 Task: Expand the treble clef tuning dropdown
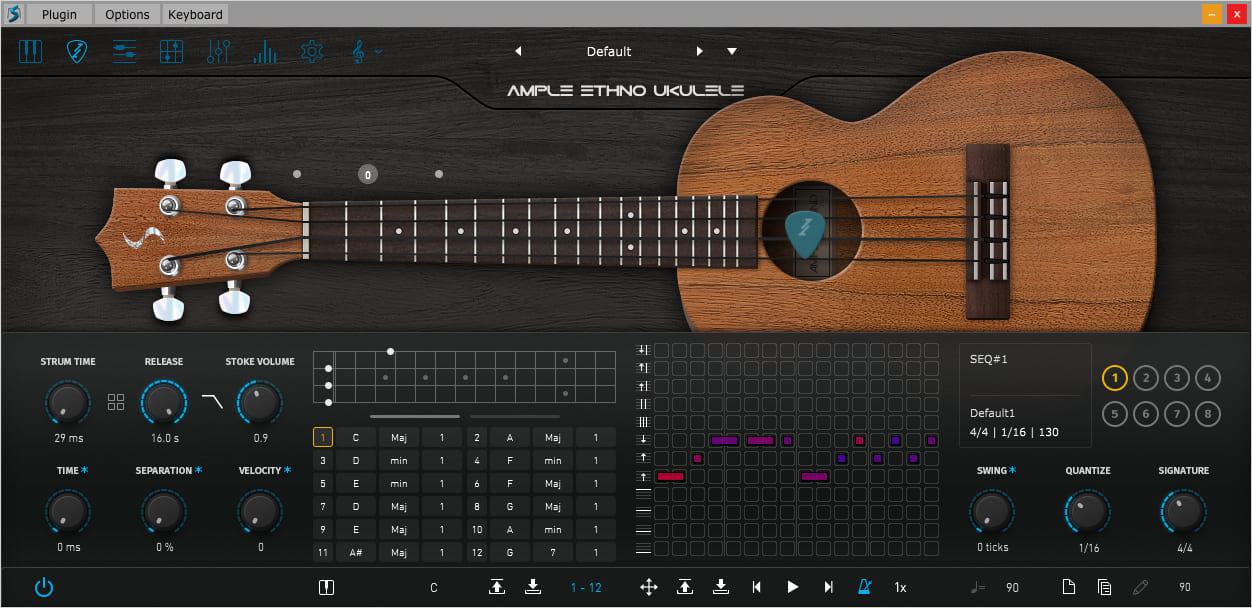(x=365, y=51)
